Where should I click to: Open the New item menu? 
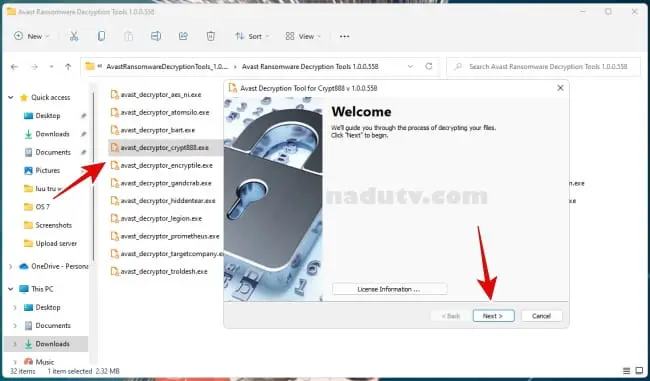tap(32, 36)
